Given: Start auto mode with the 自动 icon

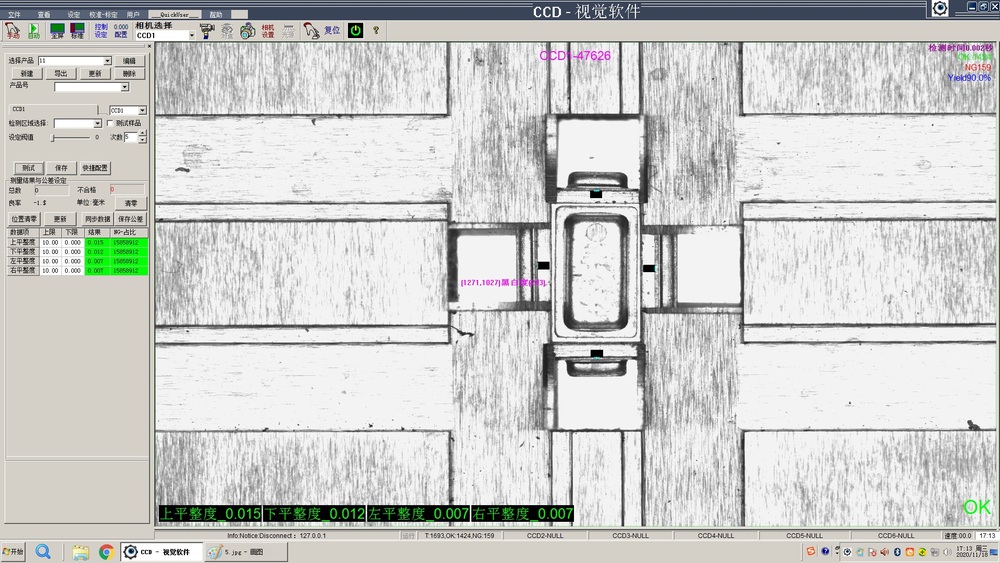Looking at the screenshot, I should point(33,31).
